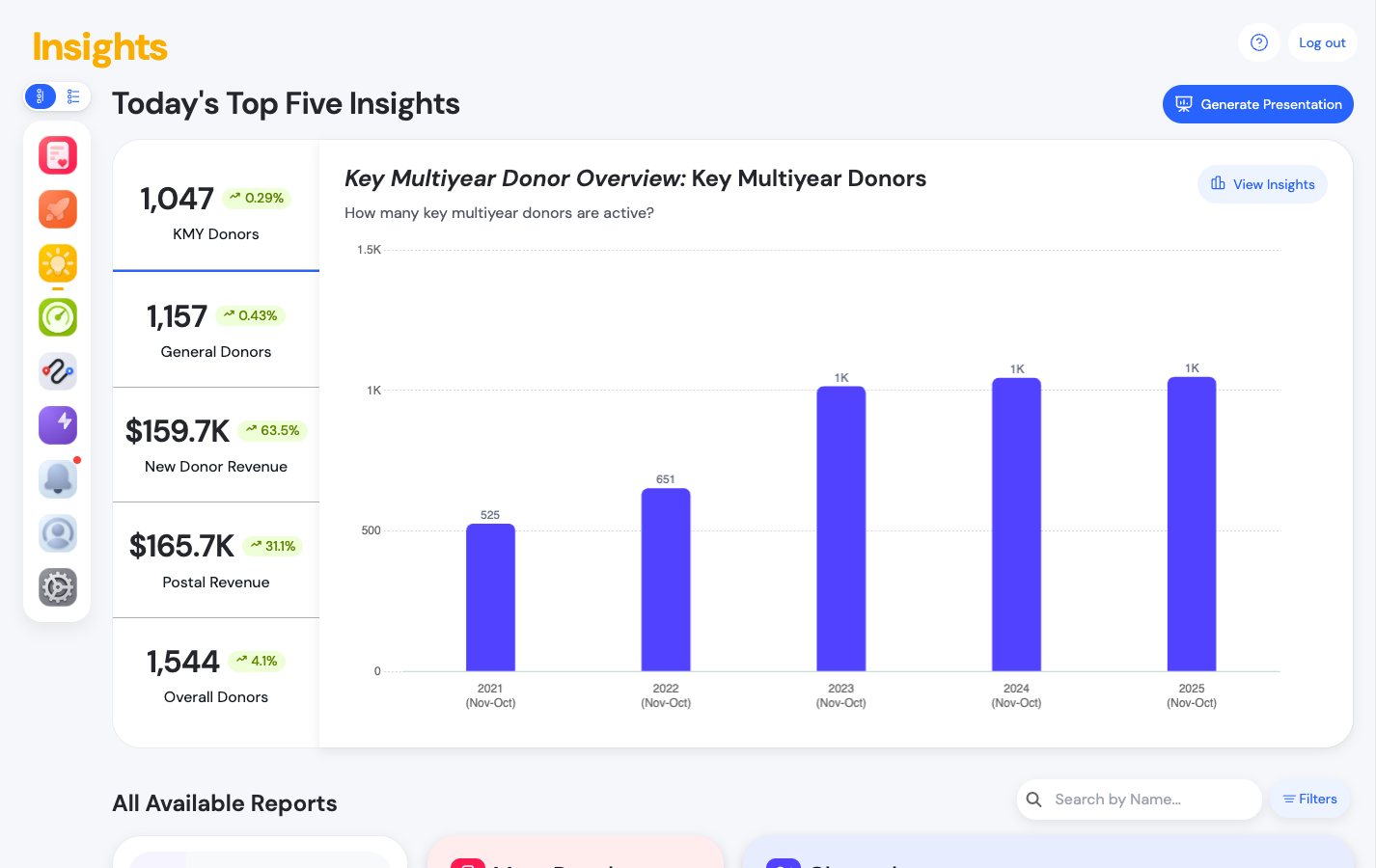Viewport: 1376px width, 868px height.
Task: Open the green speedometer gauge icon
Action: click(x=58, y=317)
